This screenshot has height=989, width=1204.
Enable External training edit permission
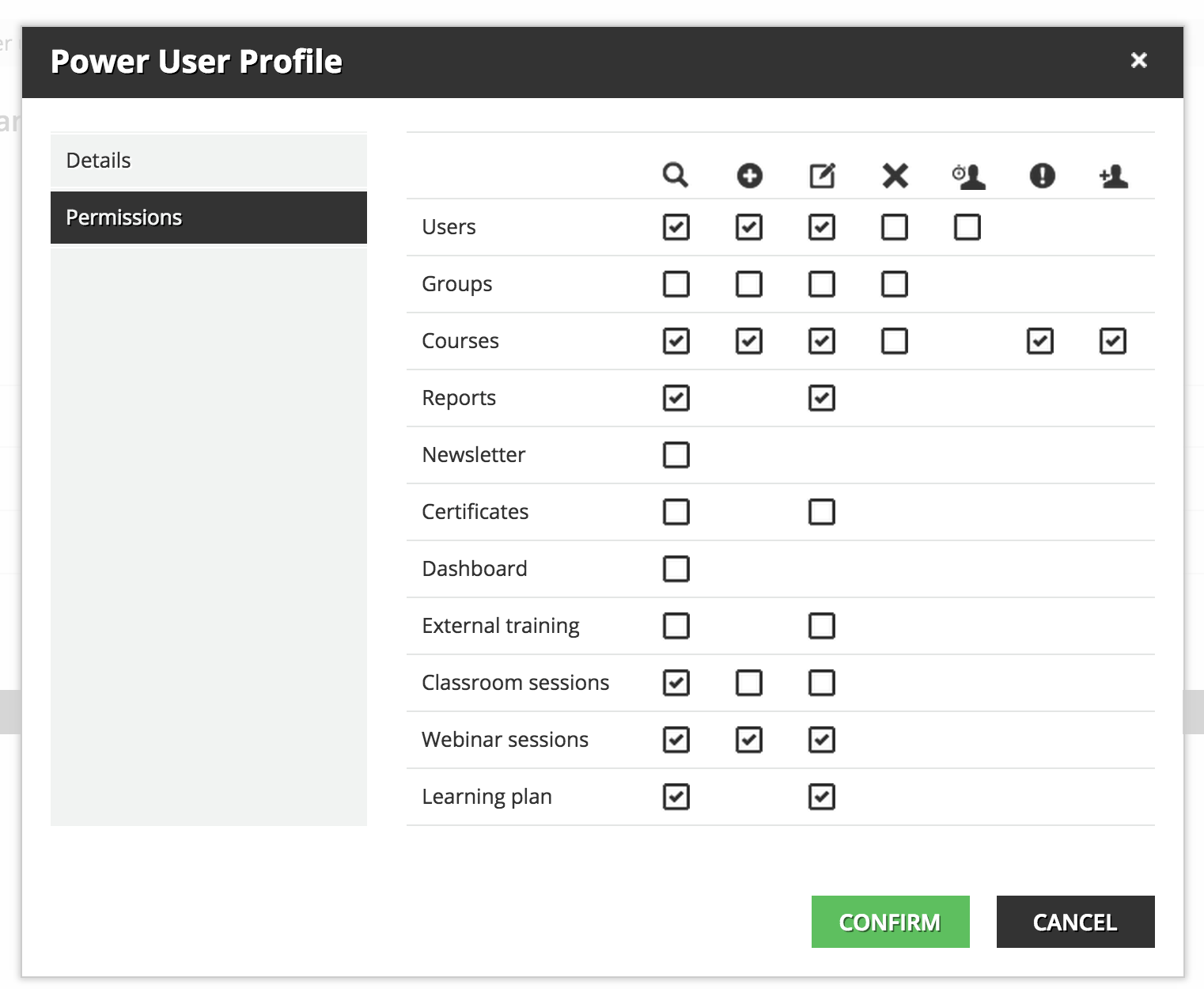click(x=822, y=626)
